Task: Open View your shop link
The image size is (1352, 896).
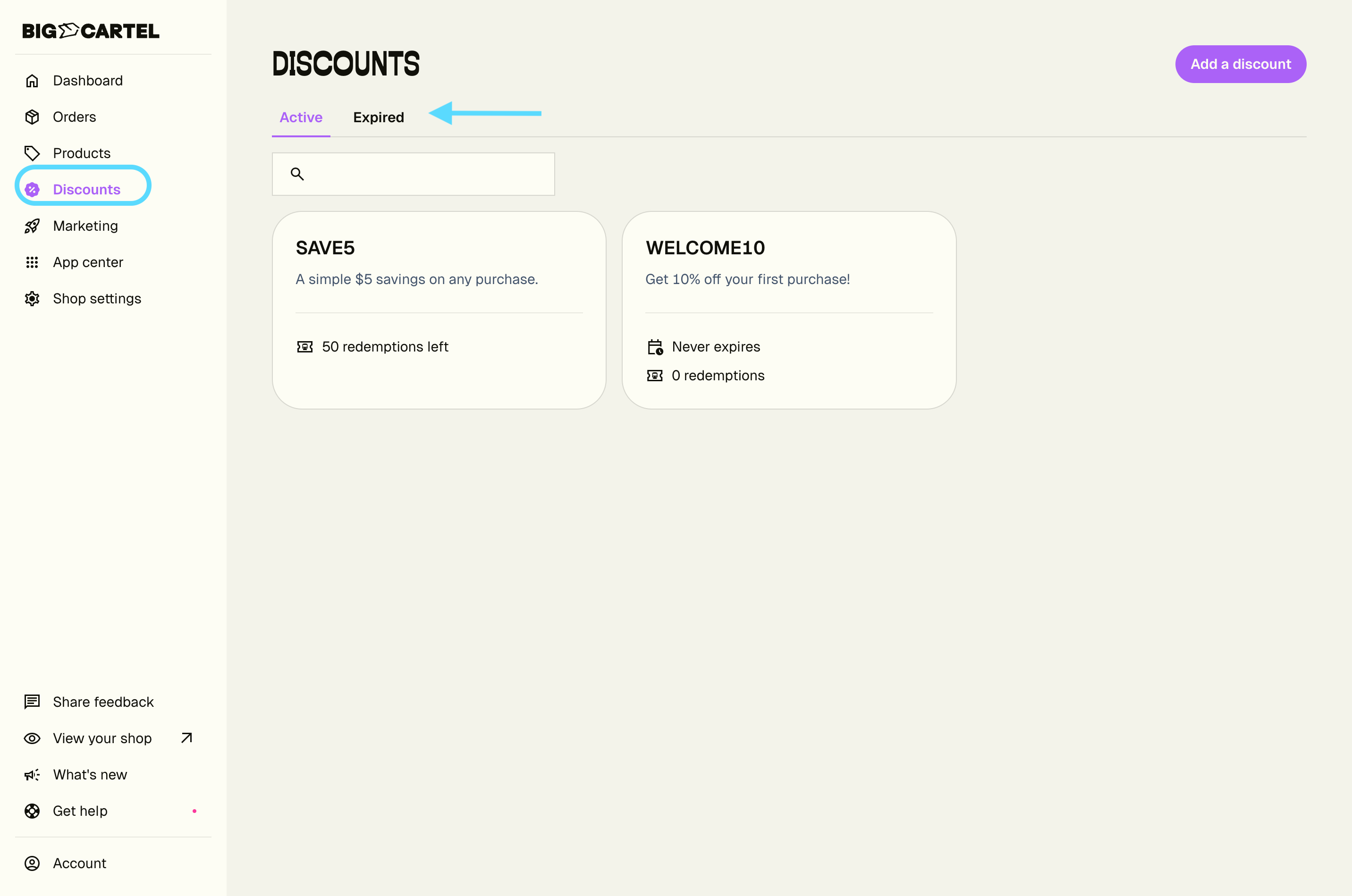Action: pos(103,738)
